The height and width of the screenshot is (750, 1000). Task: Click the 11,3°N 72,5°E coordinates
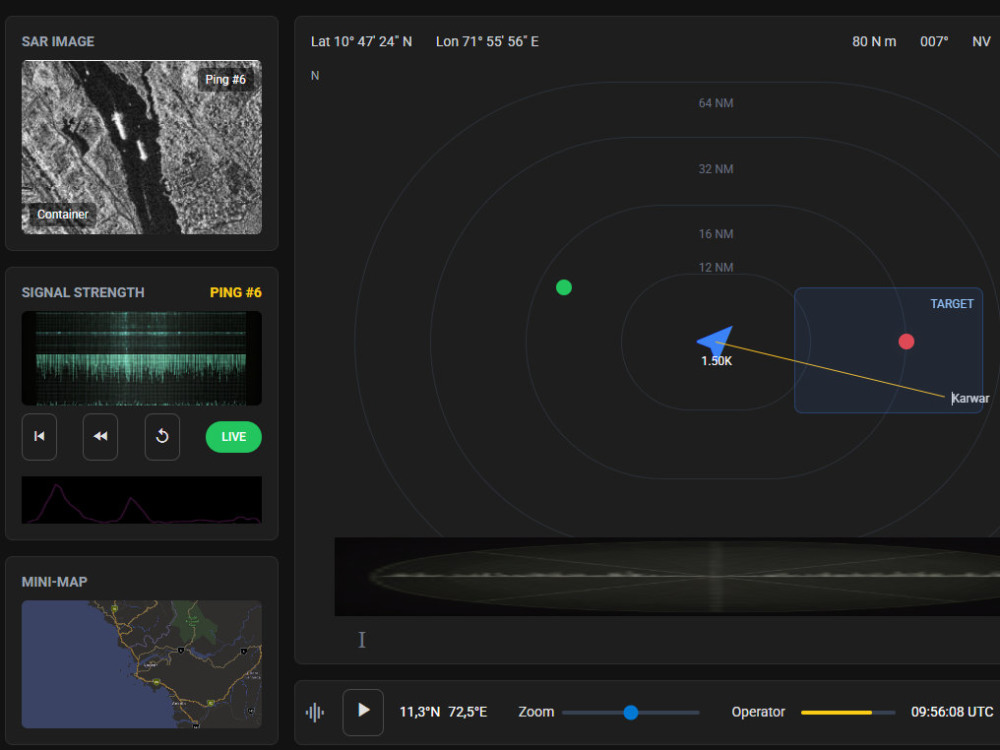(443, 712)
